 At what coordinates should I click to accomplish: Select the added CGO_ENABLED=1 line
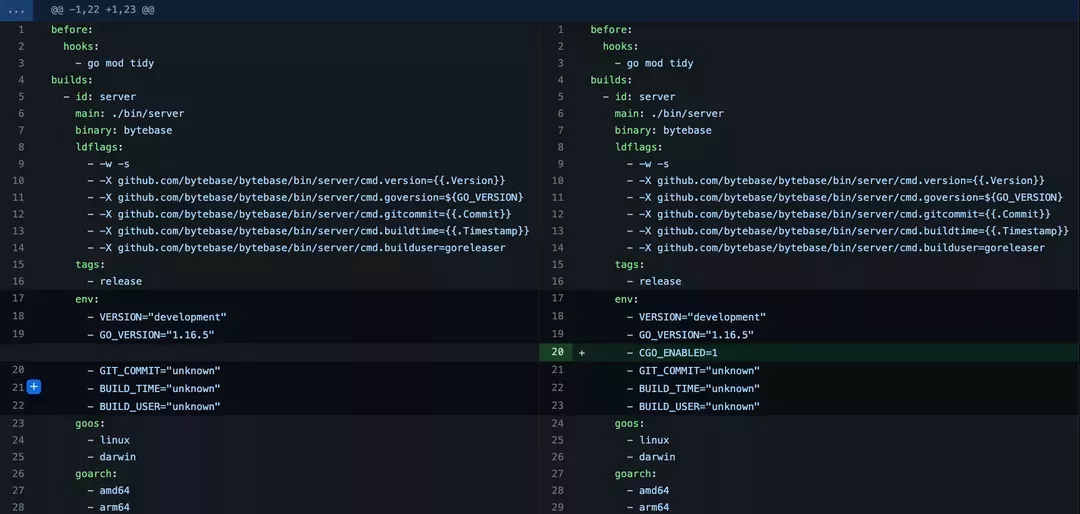click(x=678, y=352)
